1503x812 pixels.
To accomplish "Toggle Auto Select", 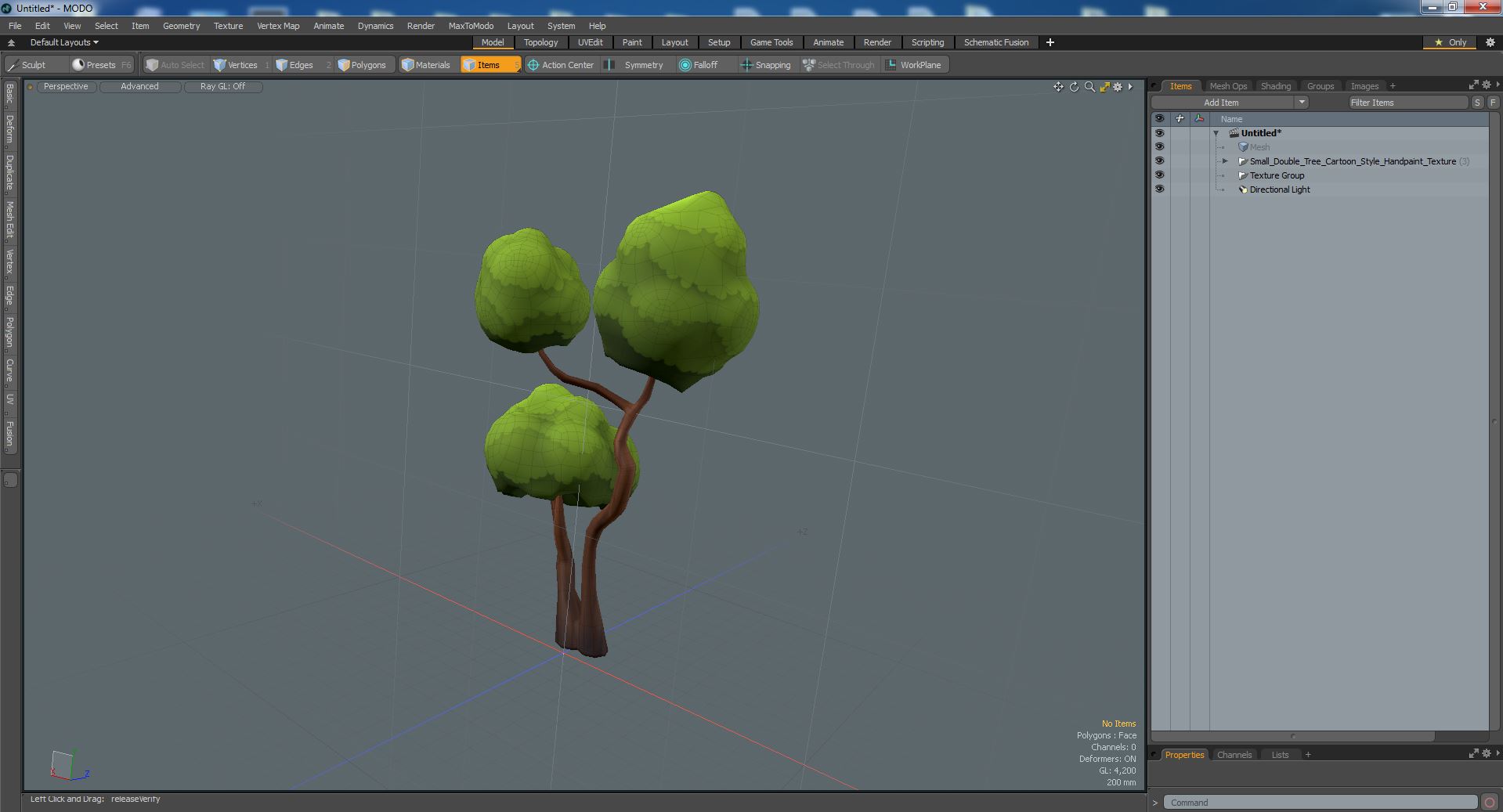I will [x=175, y=65].
